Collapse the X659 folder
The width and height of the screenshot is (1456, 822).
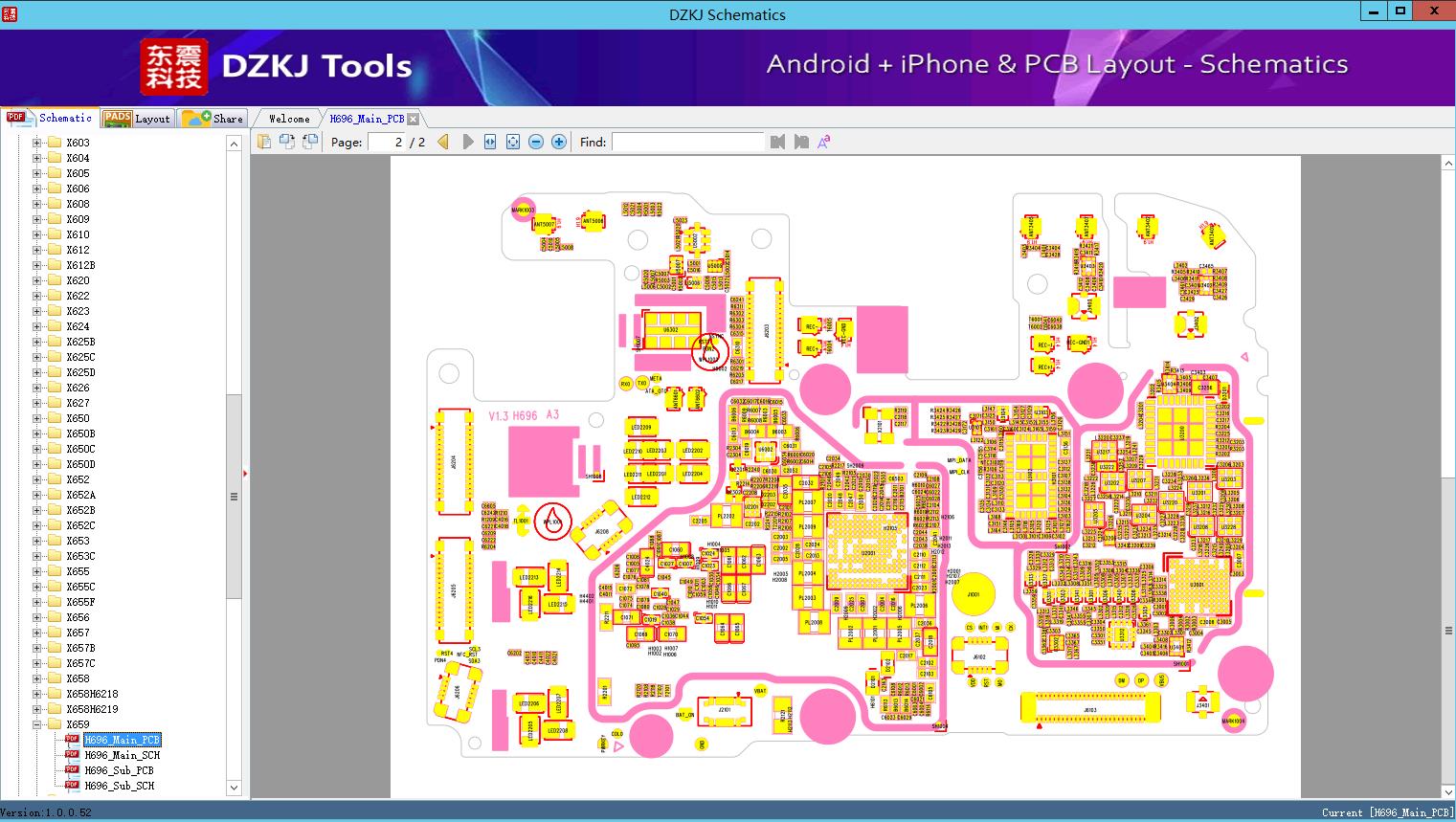tap(37, 724)
